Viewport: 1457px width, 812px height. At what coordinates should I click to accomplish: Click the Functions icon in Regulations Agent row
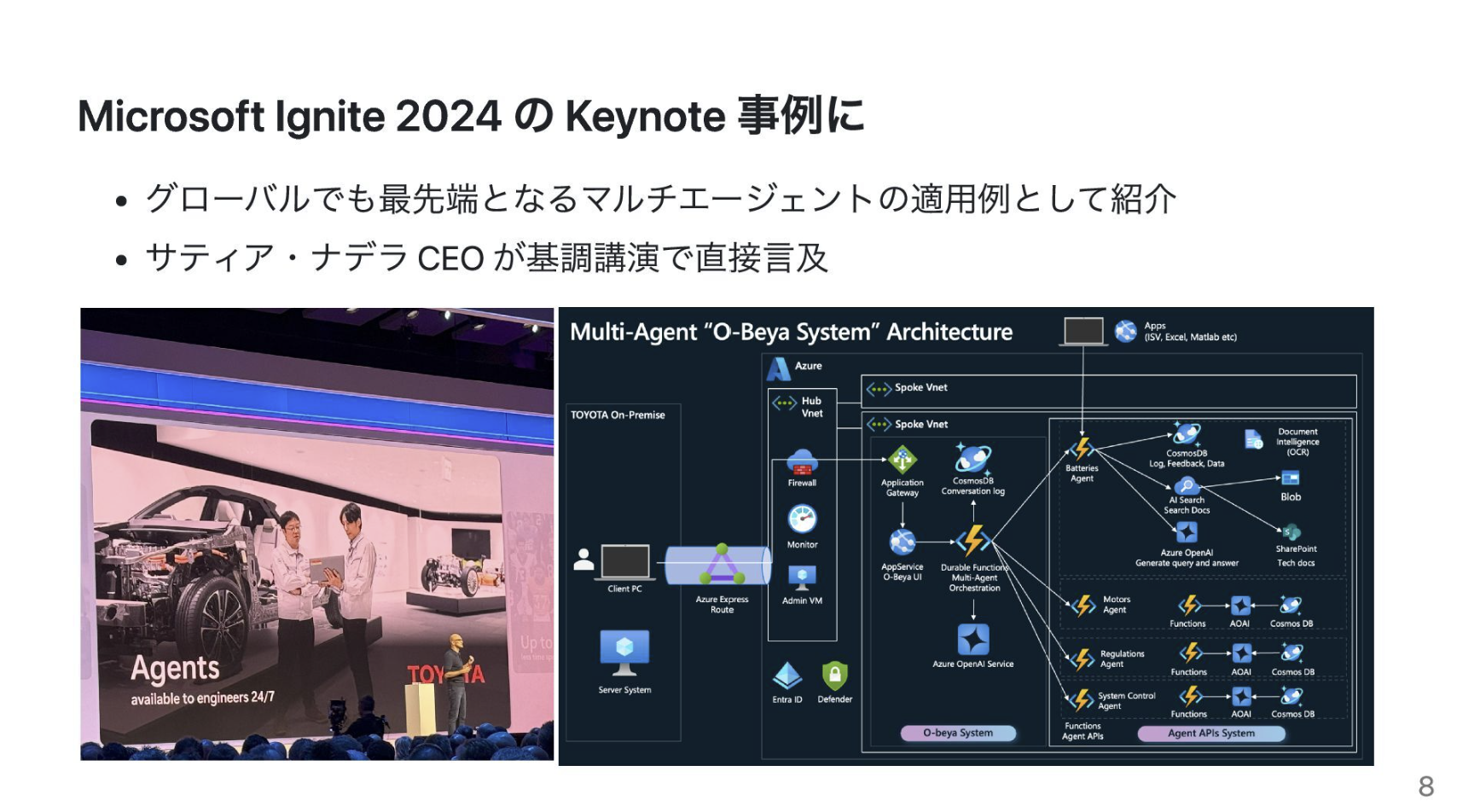pos(1190,653)
